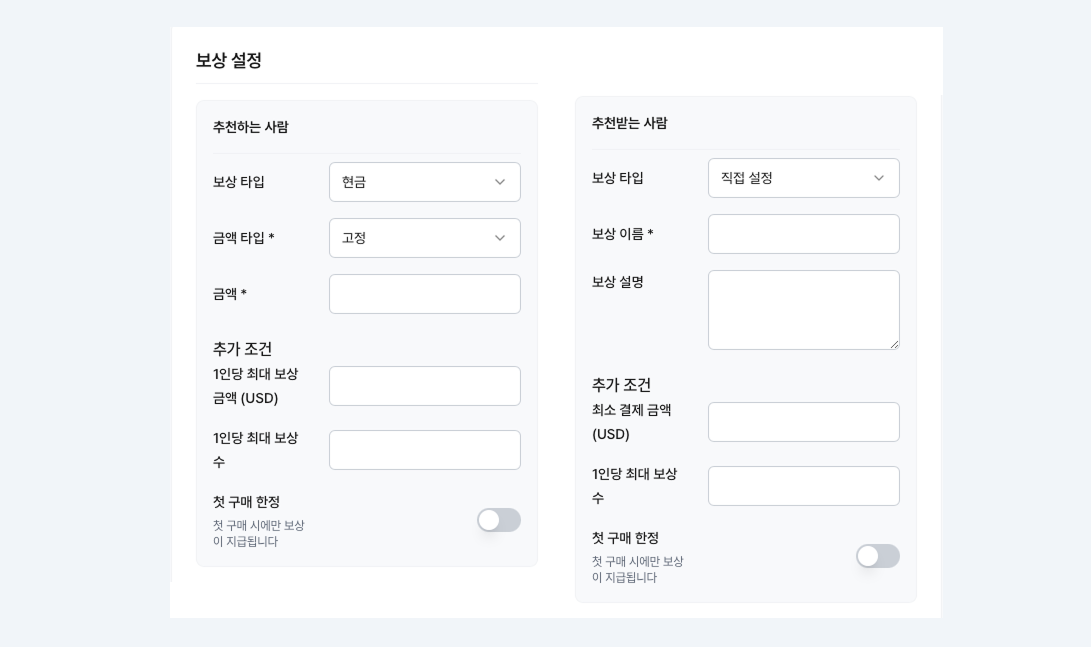Toggle the first-purchase-only switch in the left card

tap(499, 520)
